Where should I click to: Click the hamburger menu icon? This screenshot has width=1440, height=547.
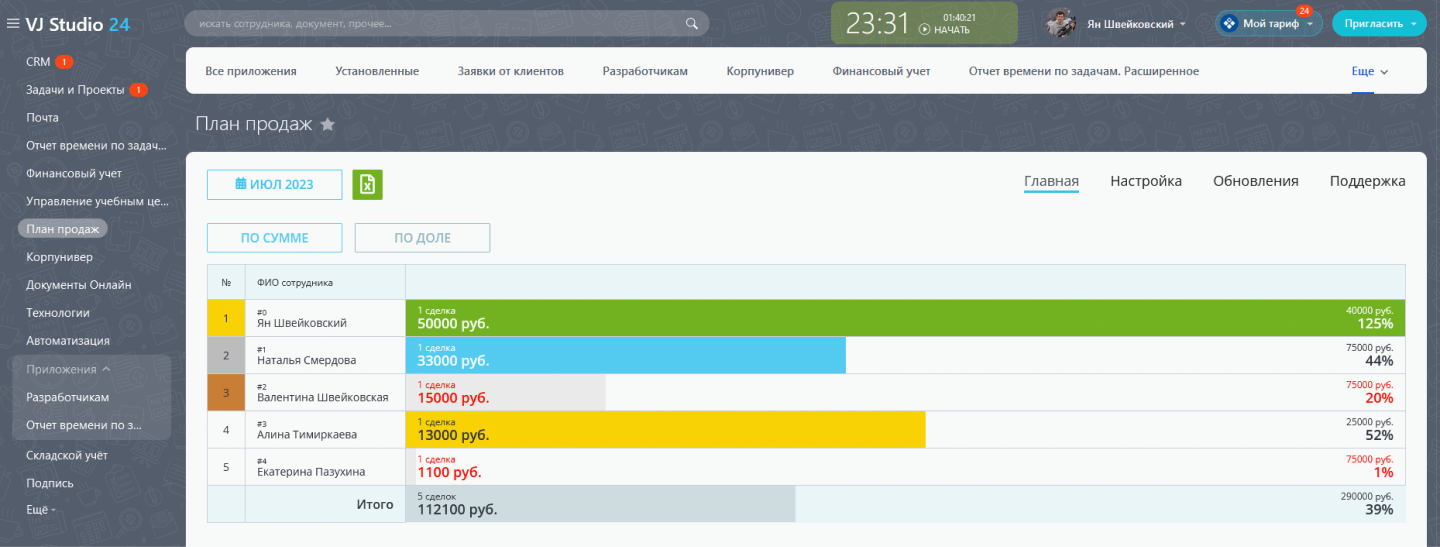[13, 24]
